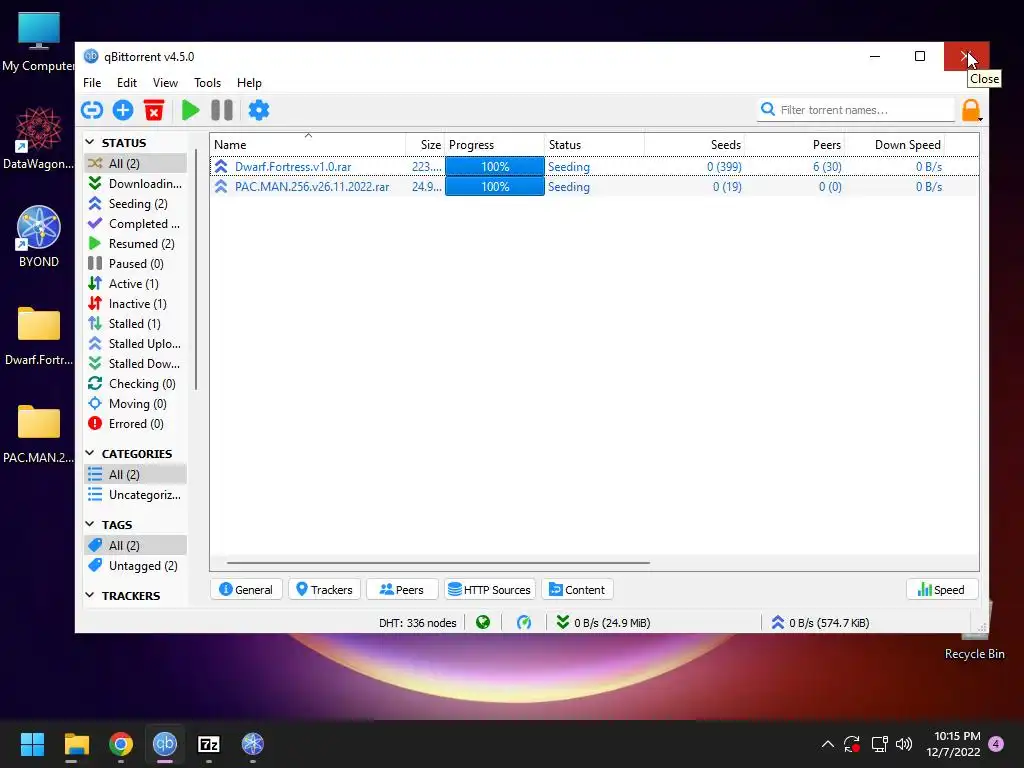The height and width of the screenshot is (768, 1024).
Task: Collapse the STATUS section
Action: [x=90, y=142]
